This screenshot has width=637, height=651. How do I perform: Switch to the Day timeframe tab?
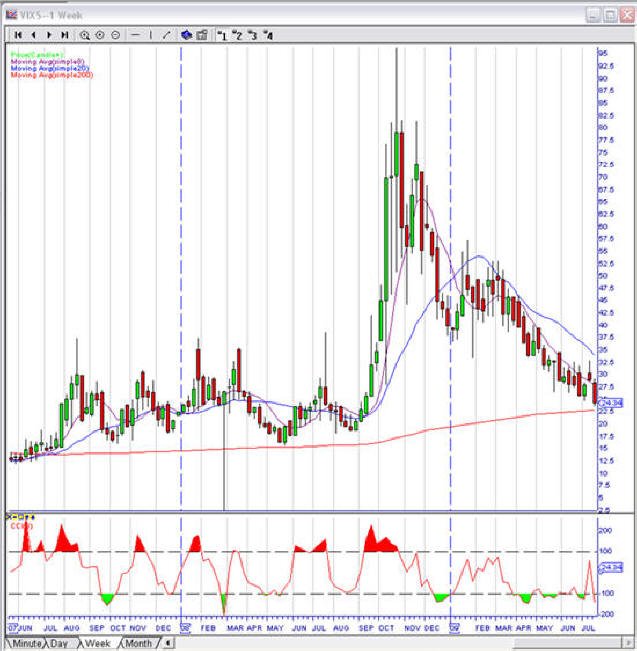coord(60,643)
